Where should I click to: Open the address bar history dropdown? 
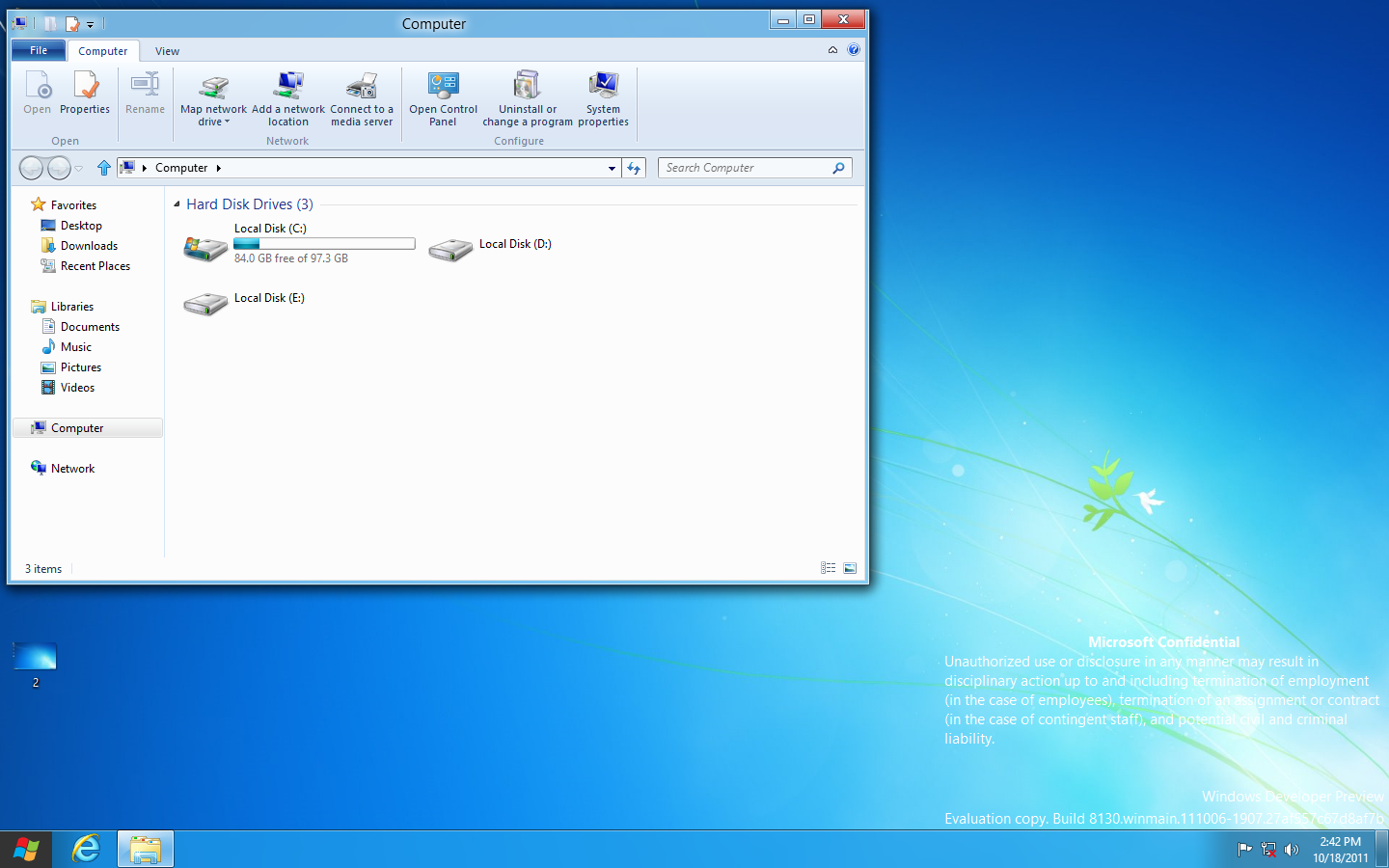coord(612,168)
